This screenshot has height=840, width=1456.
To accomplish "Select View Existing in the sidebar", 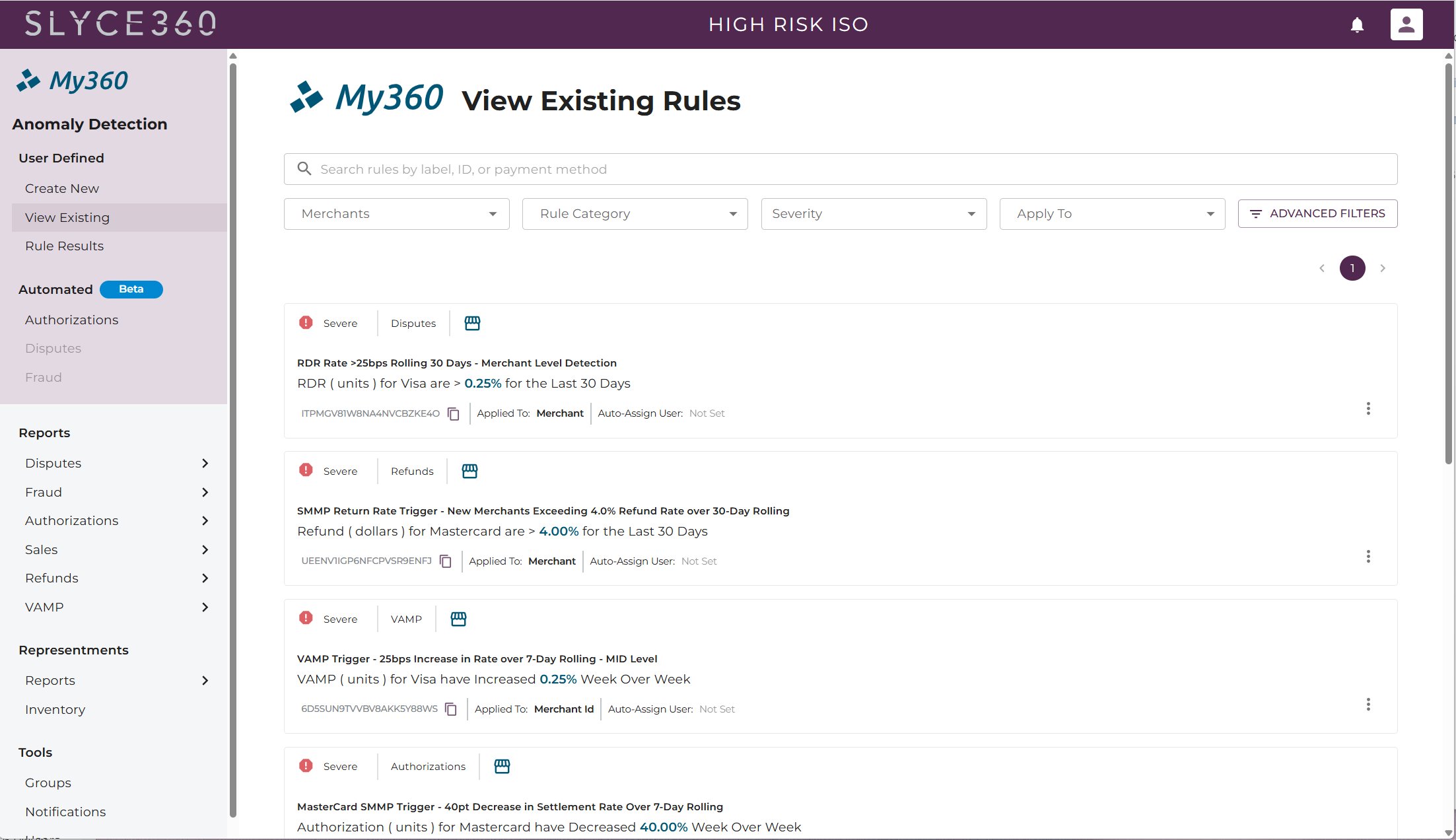I will 120,218.
